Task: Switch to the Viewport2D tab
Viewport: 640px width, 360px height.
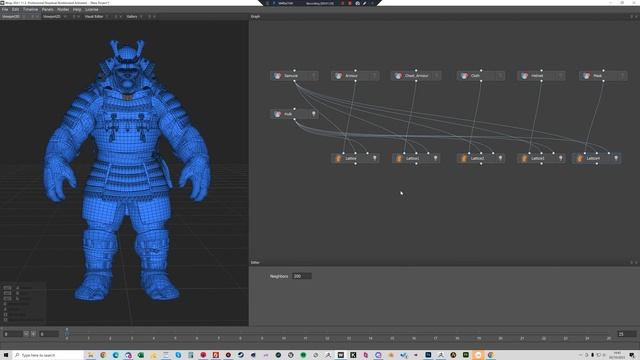Action: [52, 17]
